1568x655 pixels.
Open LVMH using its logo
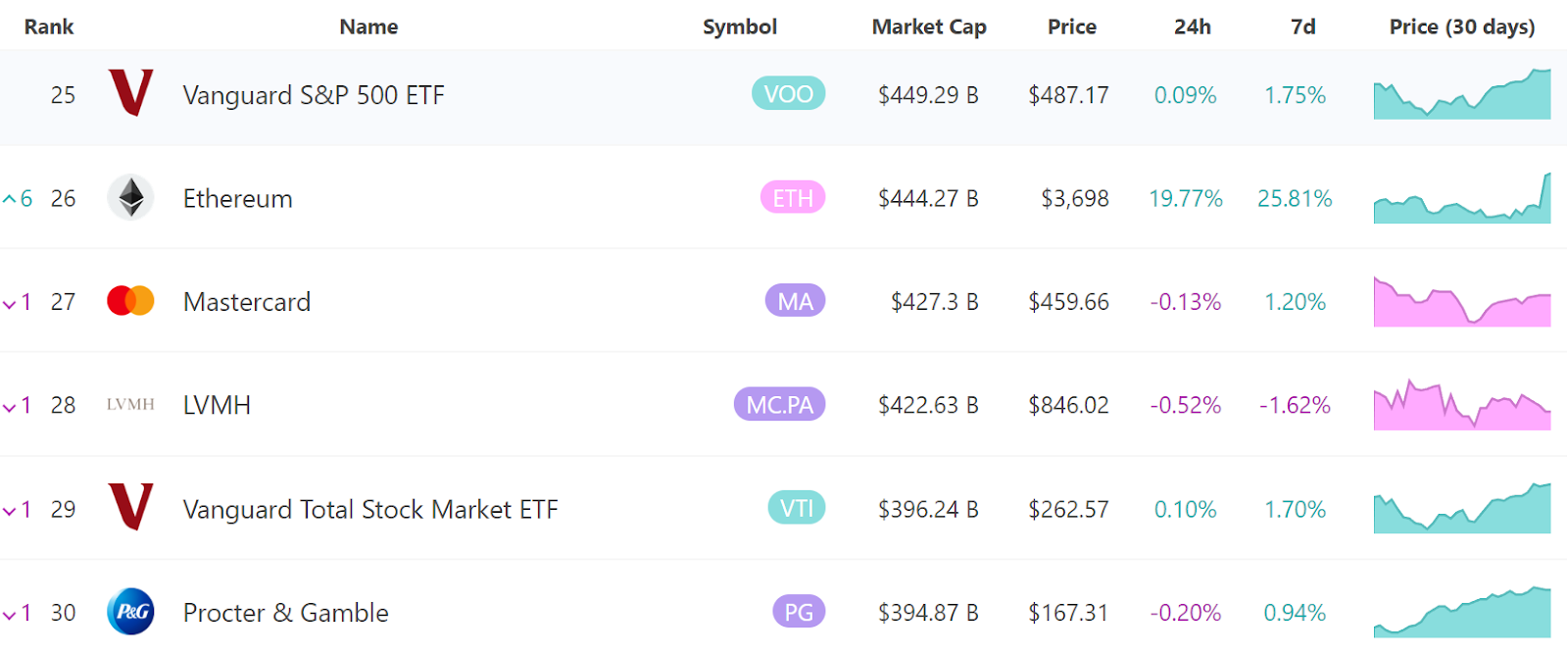pyautogui.click(x=130, y=404)
